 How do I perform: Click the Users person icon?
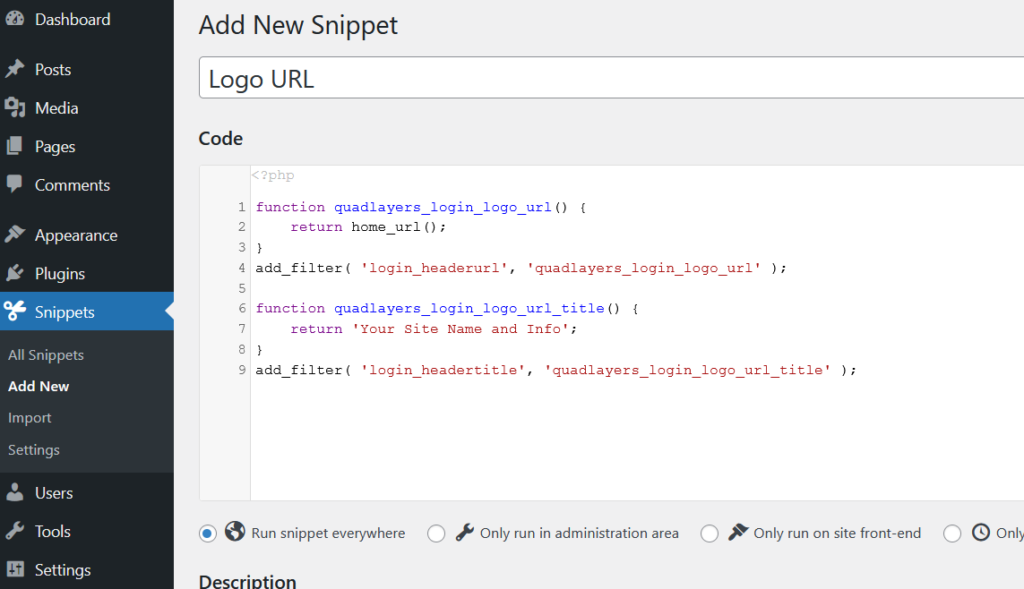click(x=14, y=492)
